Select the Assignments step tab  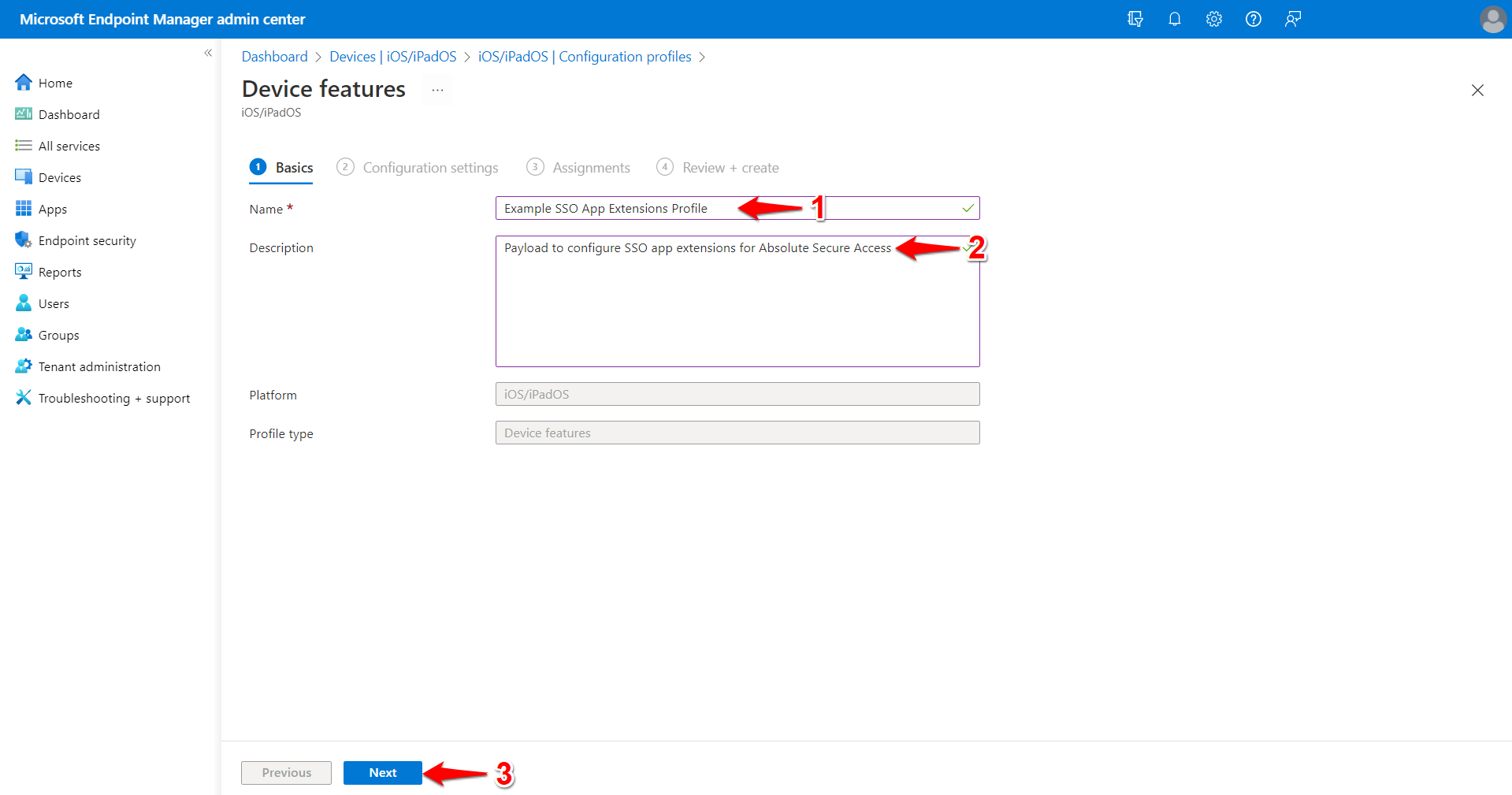click(578, 168)
